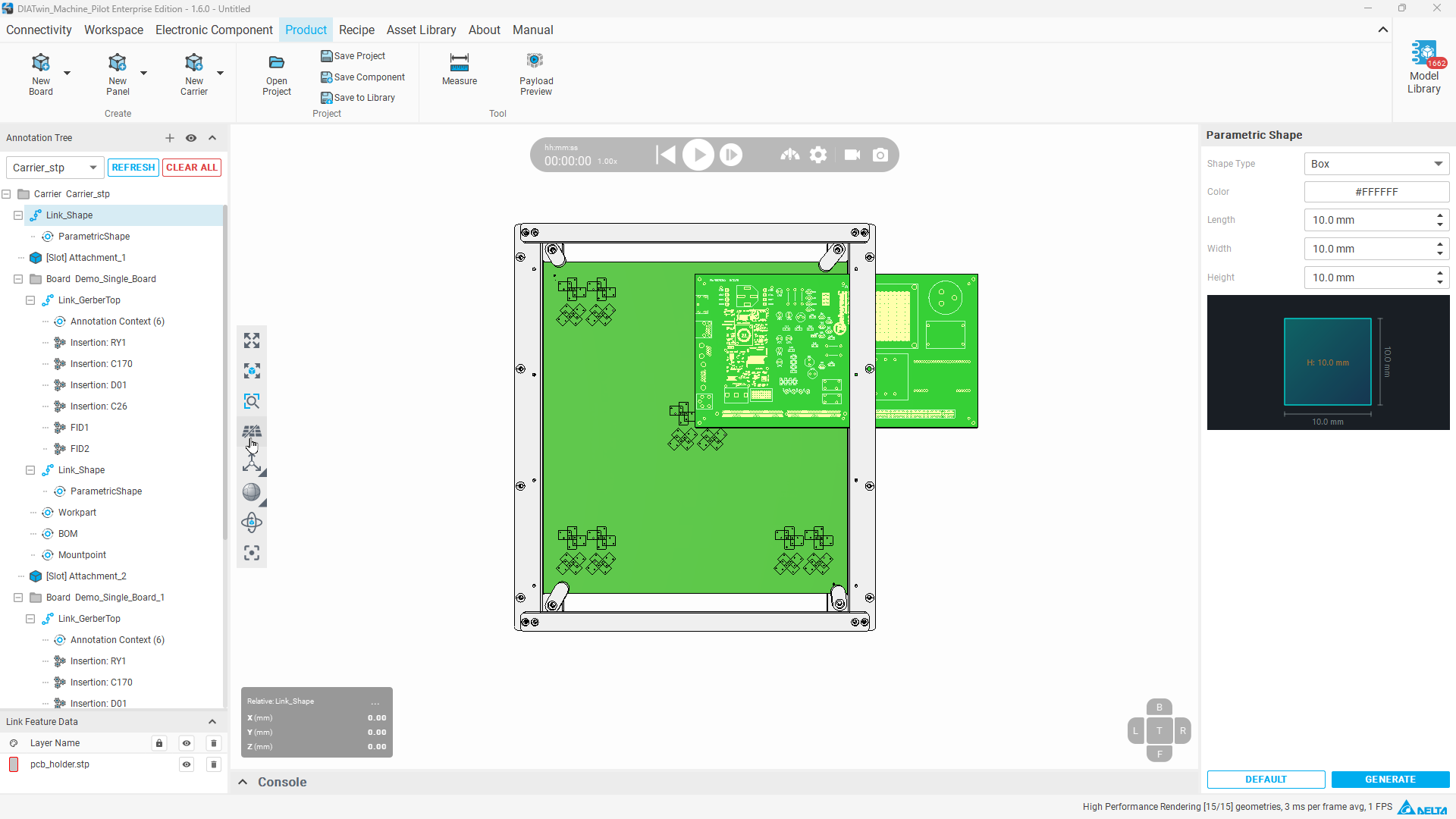Fit view to full extents icon
Image resolution: width=1456 pixels, height=819 pixels.
(x=252, y=340)
